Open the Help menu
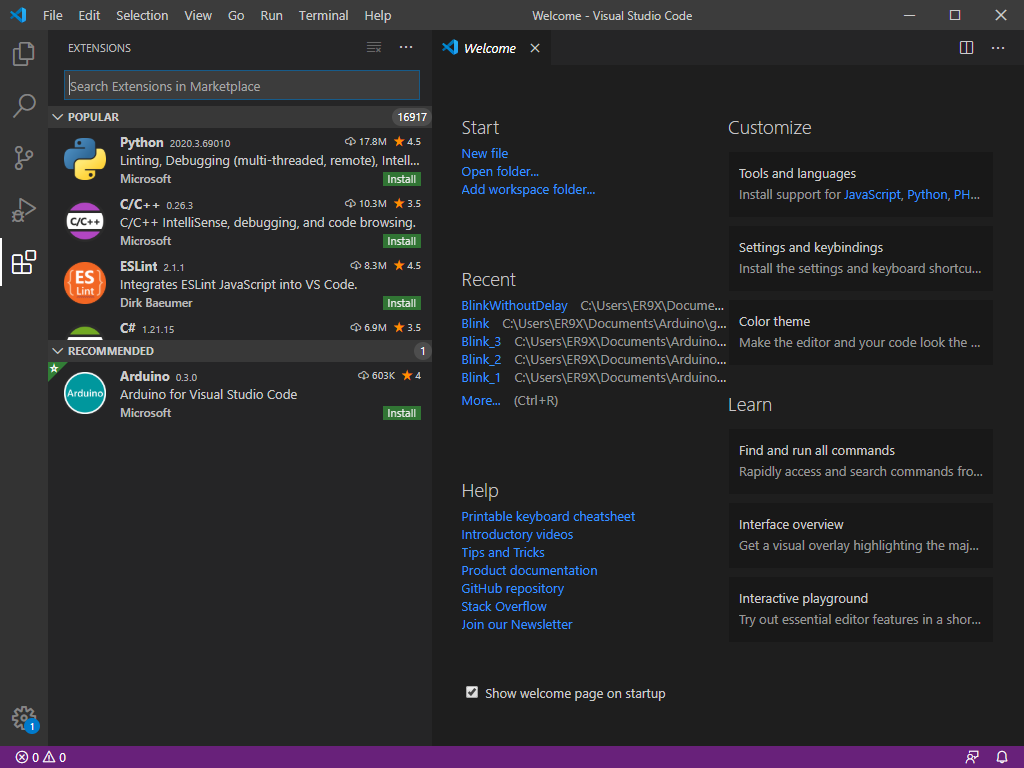 pyautogui.click(x=377, y=16)
